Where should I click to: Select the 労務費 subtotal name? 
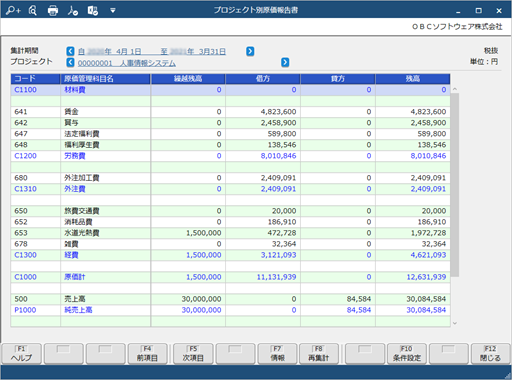click(x=105, y=156)
